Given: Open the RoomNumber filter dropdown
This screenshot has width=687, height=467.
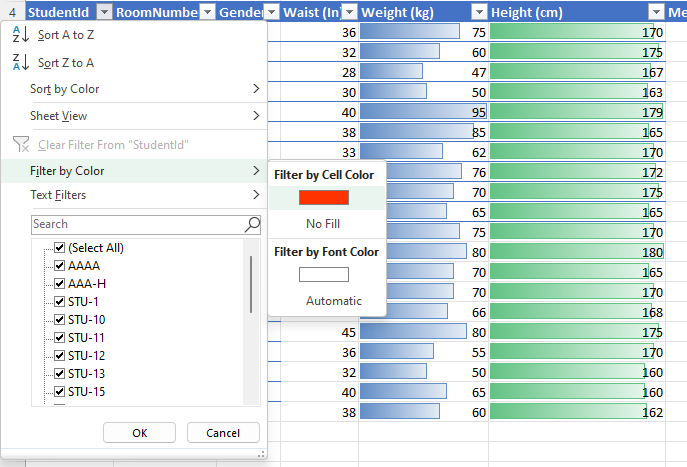Looking at the screenshot, I should tap(208, 12).
